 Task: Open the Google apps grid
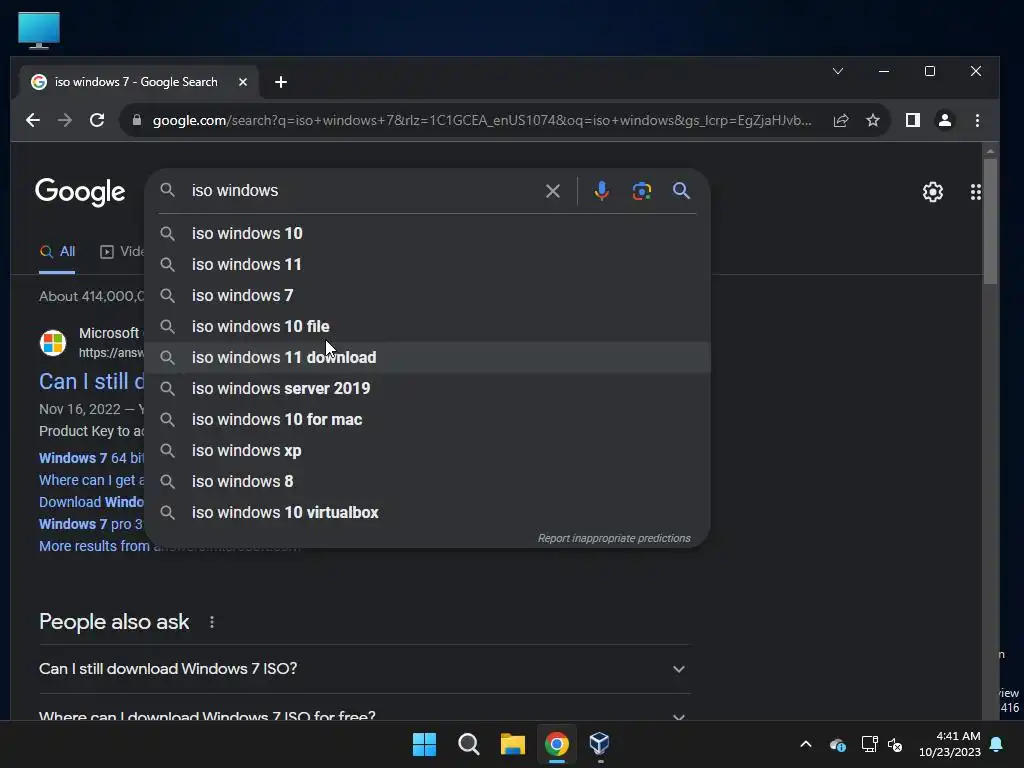[x=975, y=192]
